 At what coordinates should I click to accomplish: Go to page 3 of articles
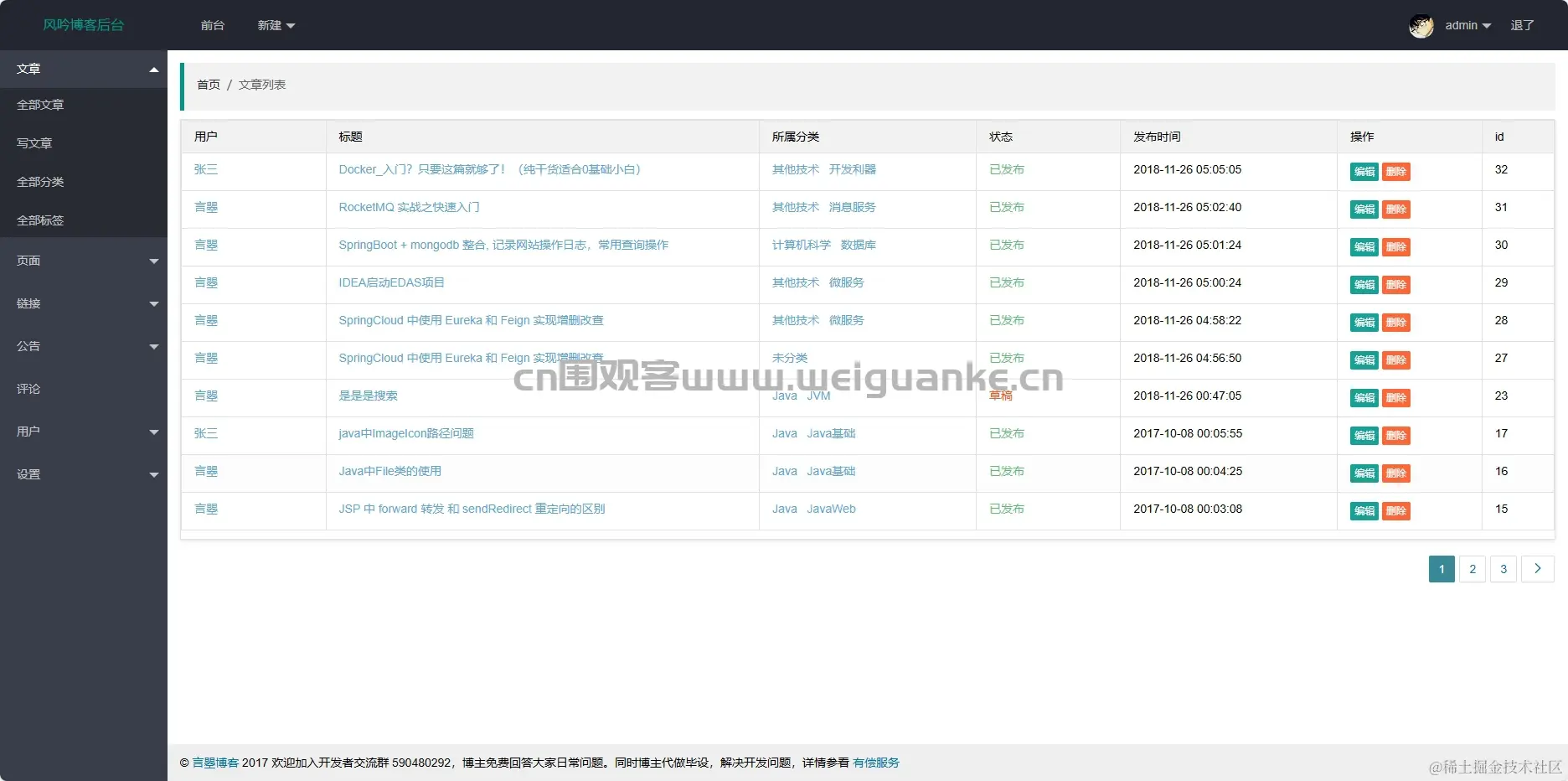coord(1504,569)
